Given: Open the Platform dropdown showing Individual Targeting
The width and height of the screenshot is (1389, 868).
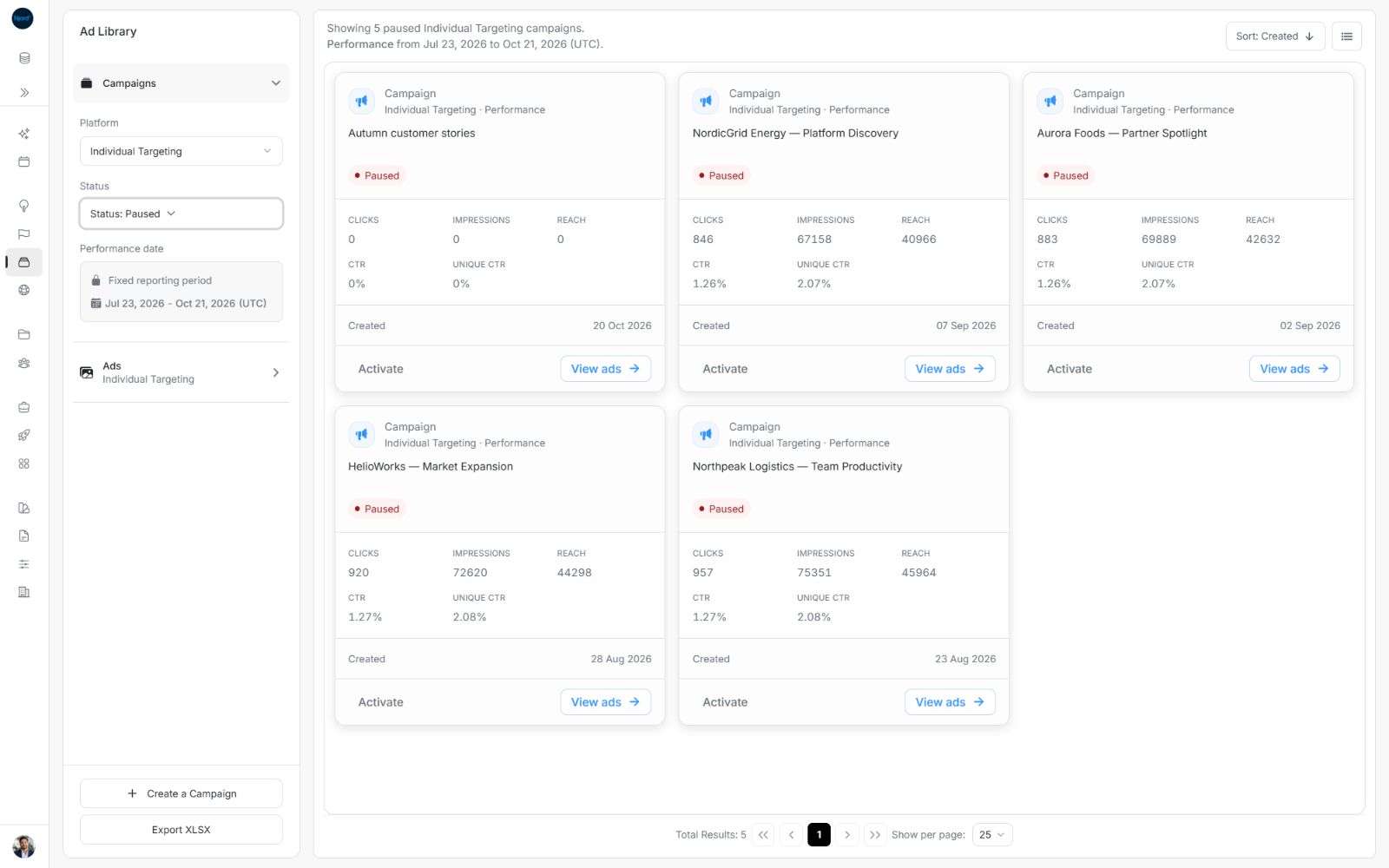Looking at the screenshot, I should tap(181, 151).
